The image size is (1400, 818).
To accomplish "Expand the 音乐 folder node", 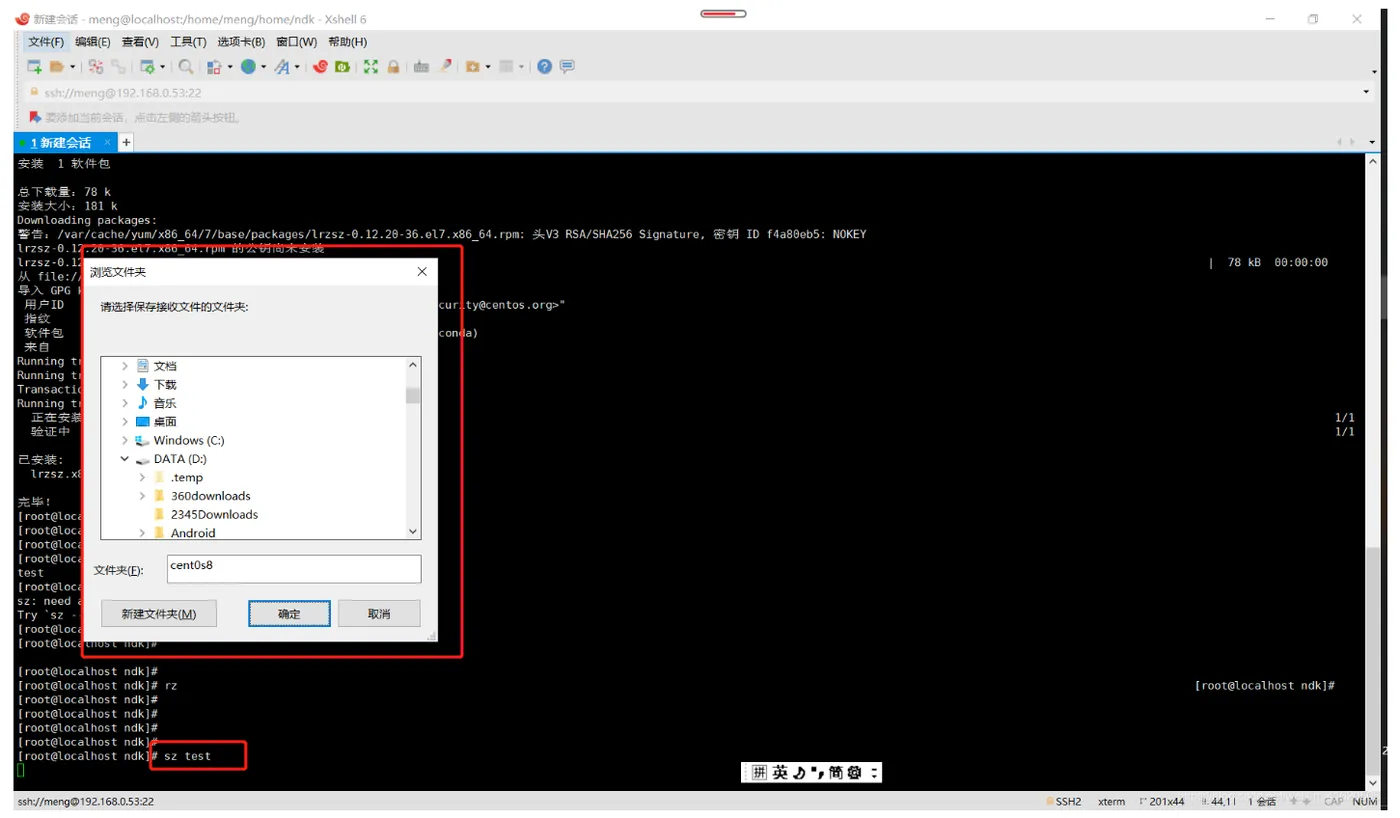I will [124, 403].
